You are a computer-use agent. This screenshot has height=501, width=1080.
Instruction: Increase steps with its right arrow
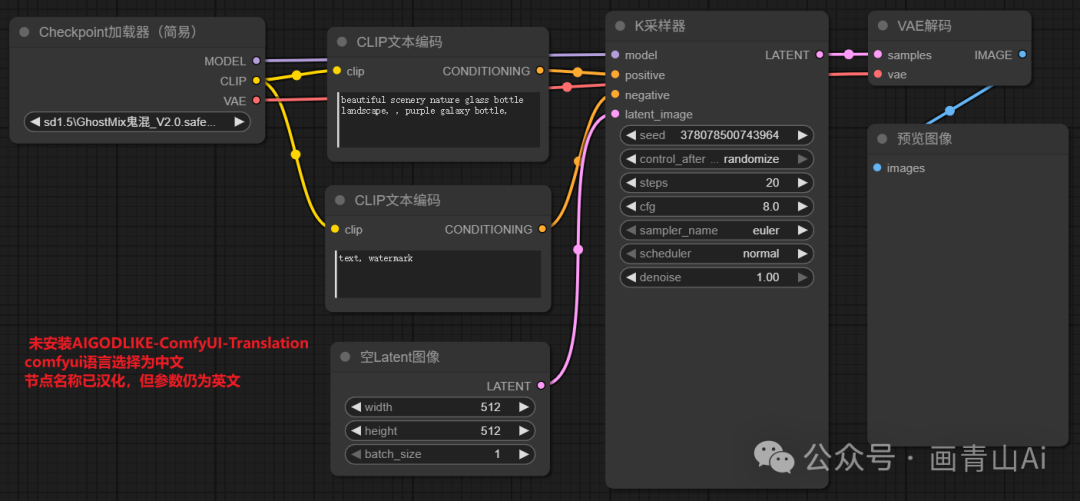(802, 183)
